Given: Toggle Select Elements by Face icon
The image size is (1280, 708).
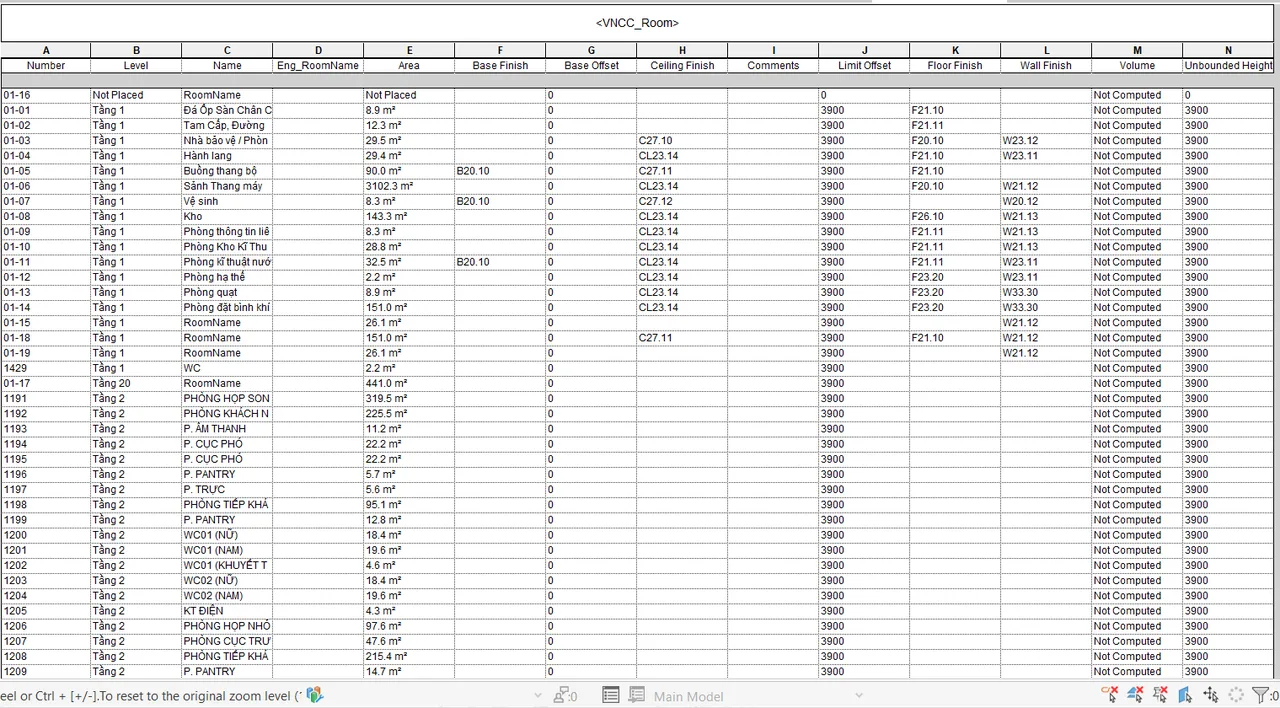Looking at the screenshot, I should pyautogui.click(x=1185, y=695).
